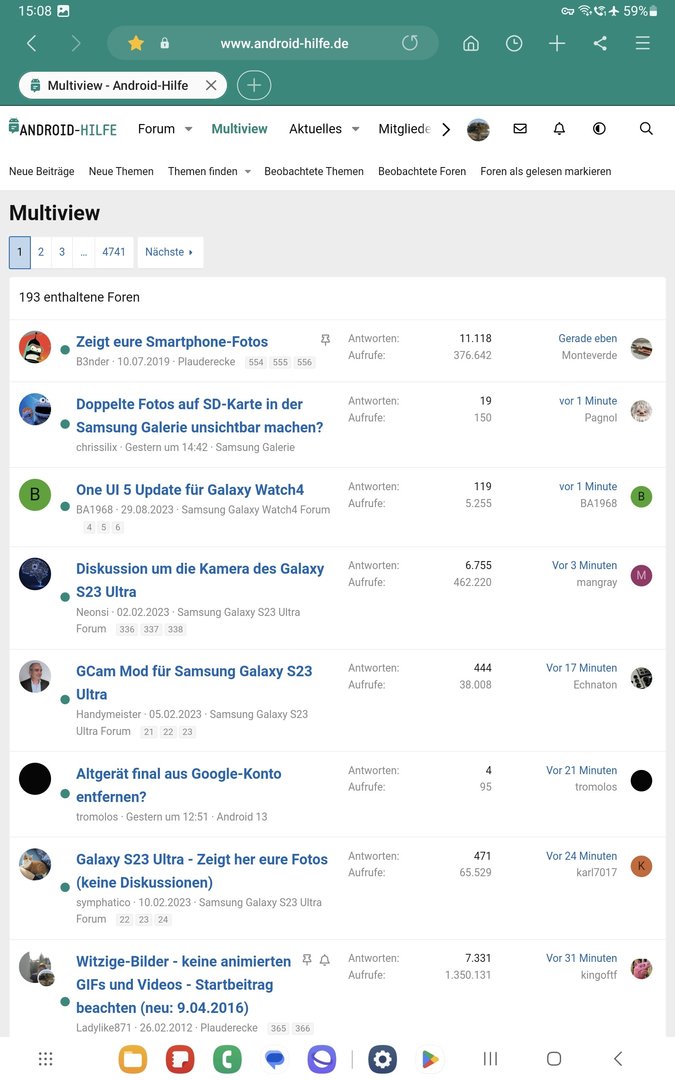
Task: Tap the browser bookmark star icon
Action: tap(136, 43)
